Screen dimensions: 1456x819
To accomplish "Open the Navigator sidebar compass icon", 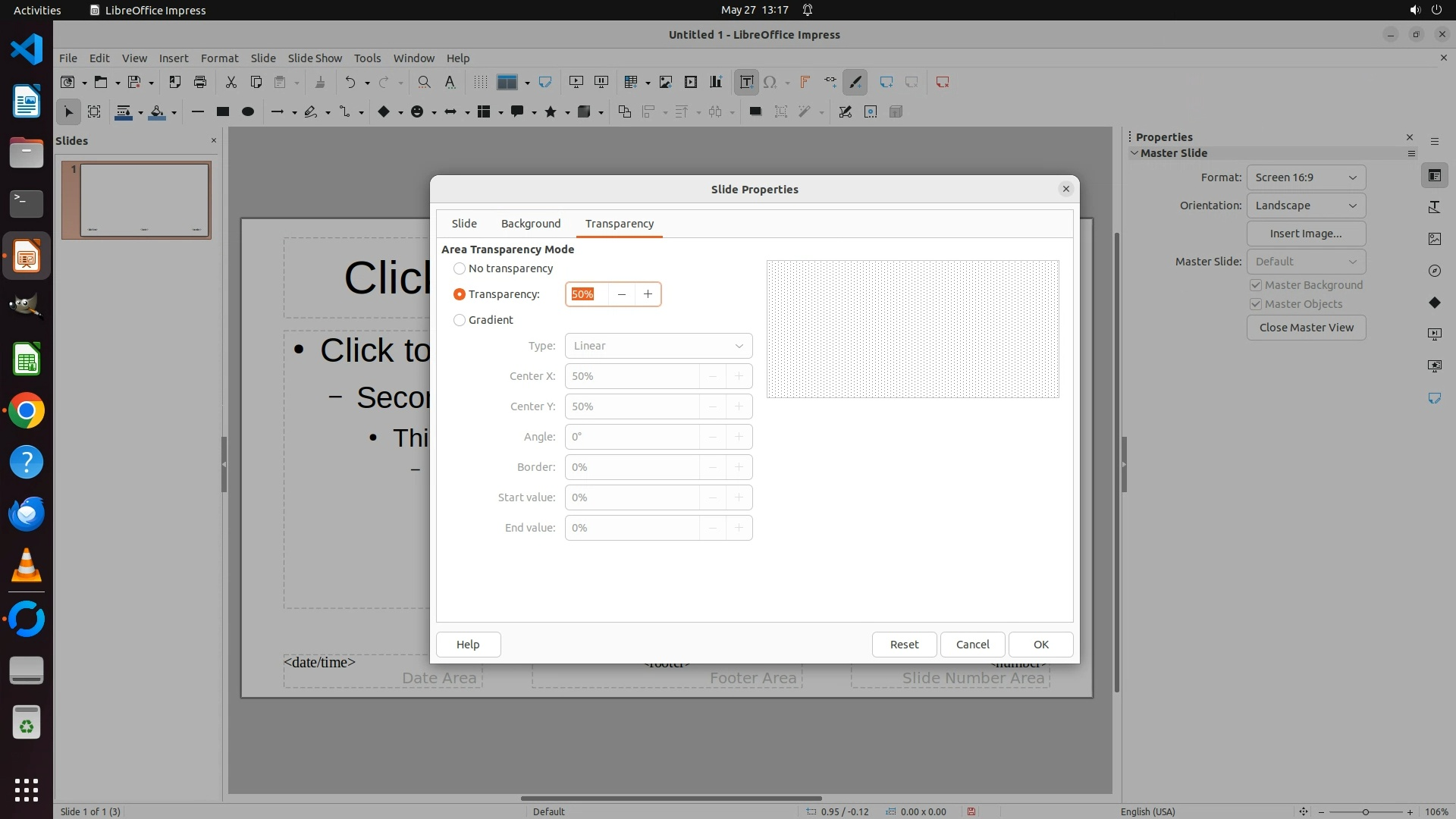I will point(1434,271).
